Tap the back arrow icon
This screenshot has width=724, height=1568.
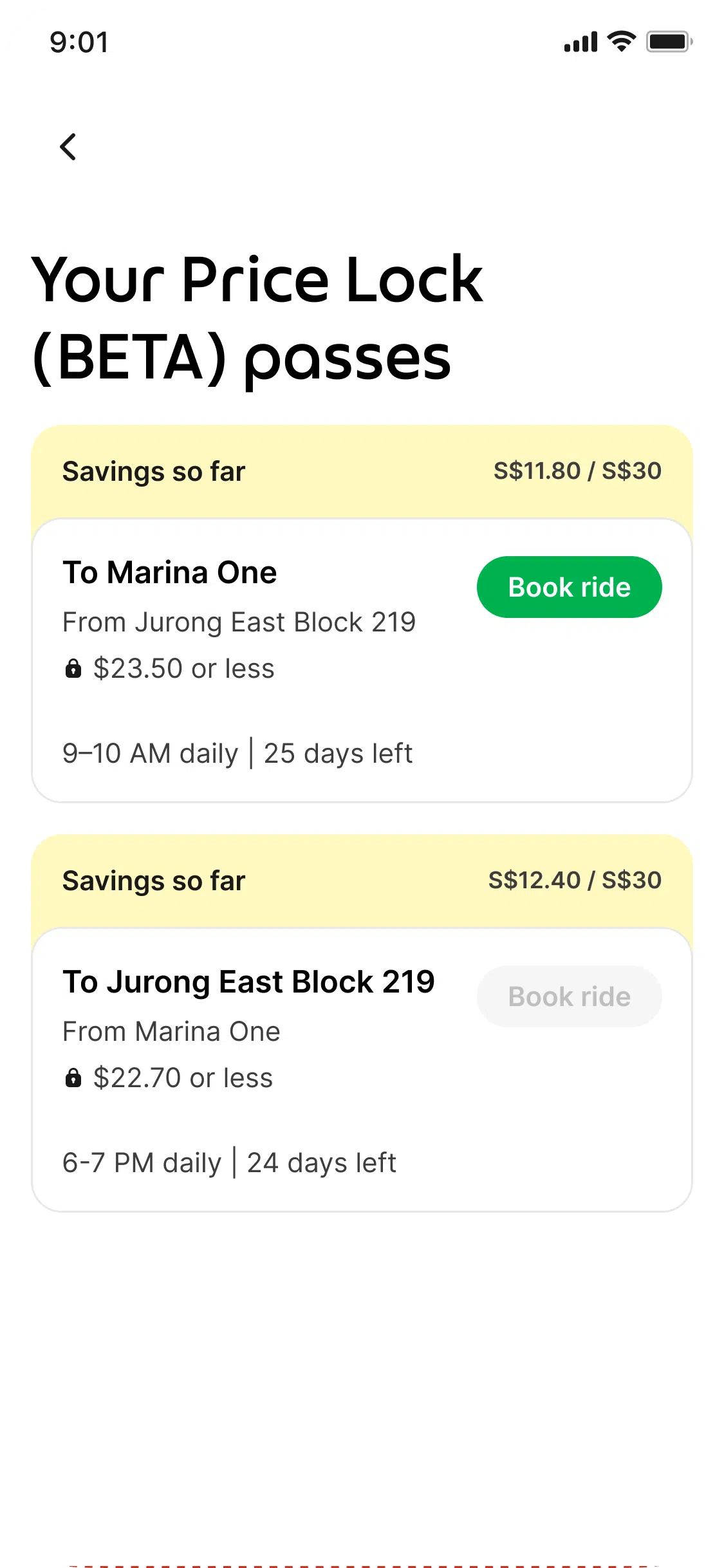click(x=68, y=147)
